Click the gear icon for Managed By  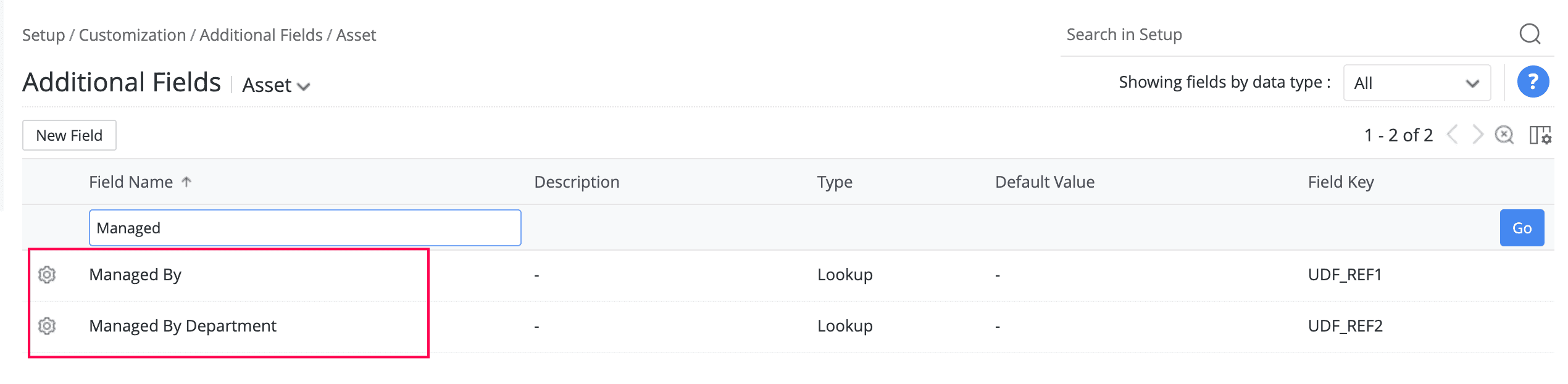coord(47,275)
